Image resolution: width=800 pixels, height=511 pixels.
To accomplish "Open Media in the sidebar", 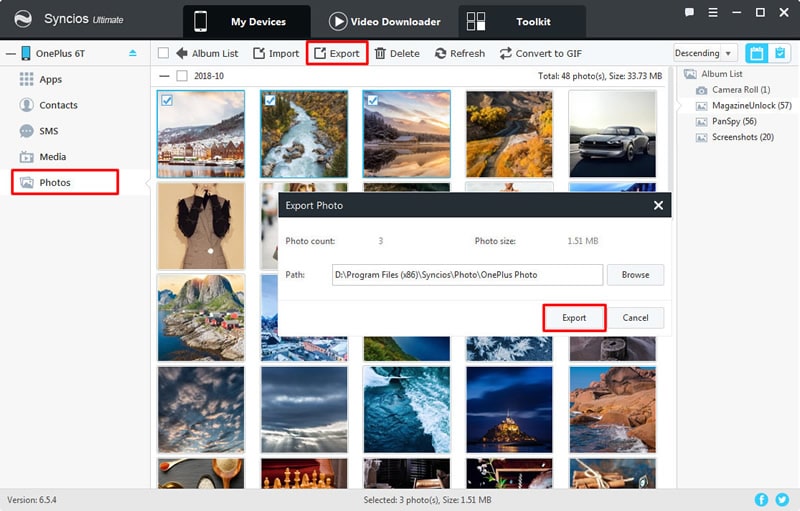I will pos(43,157).
